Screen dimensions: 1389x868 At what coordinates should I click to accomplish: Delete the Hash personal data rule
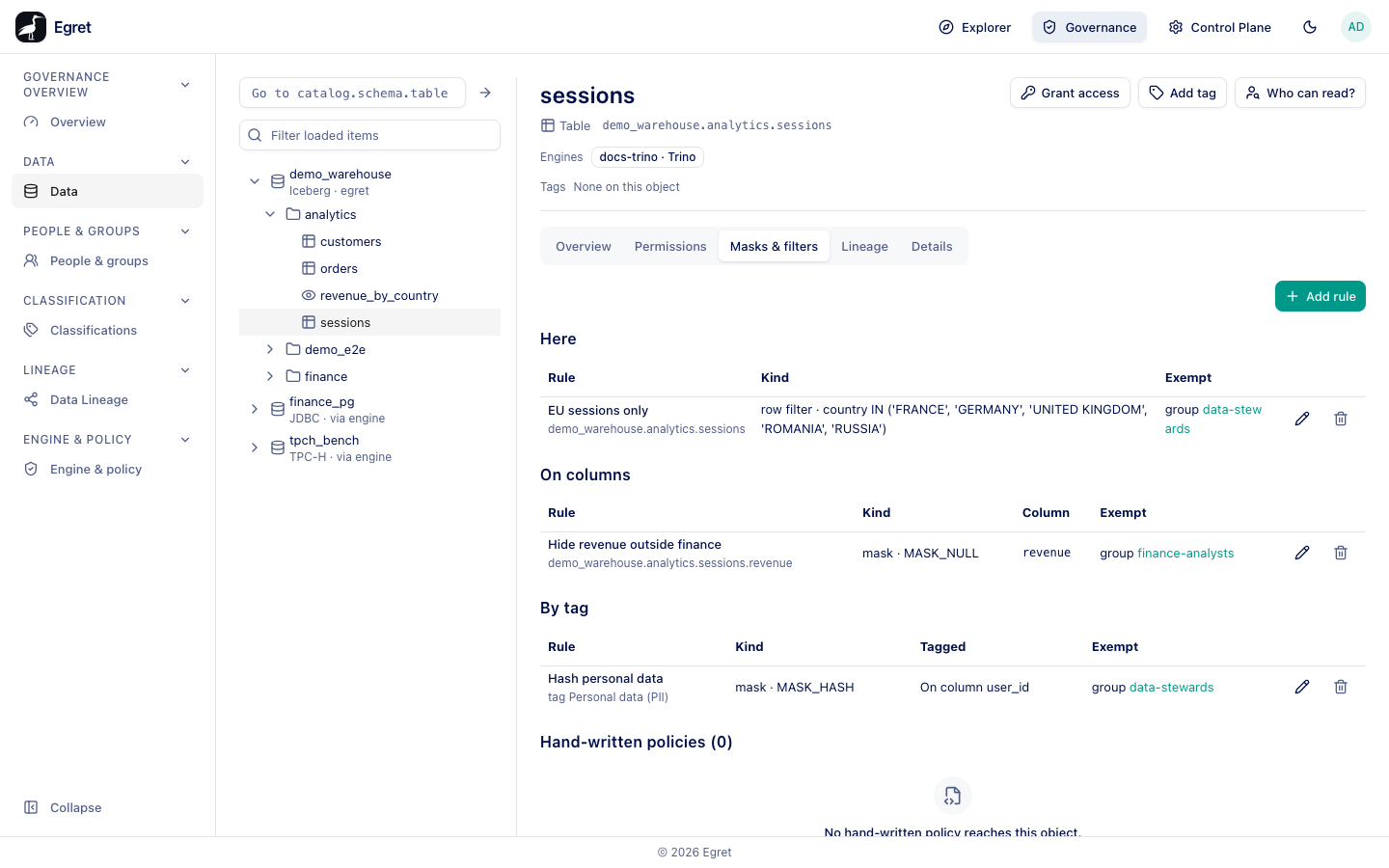click(1341, 687)
